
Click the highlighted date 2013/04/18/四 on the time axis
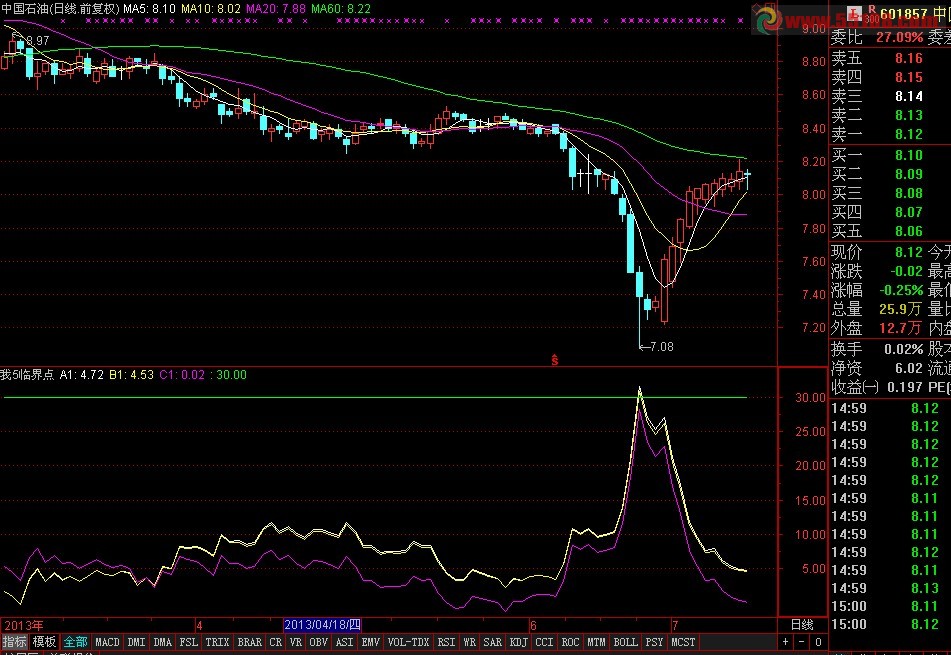[323, 625]
